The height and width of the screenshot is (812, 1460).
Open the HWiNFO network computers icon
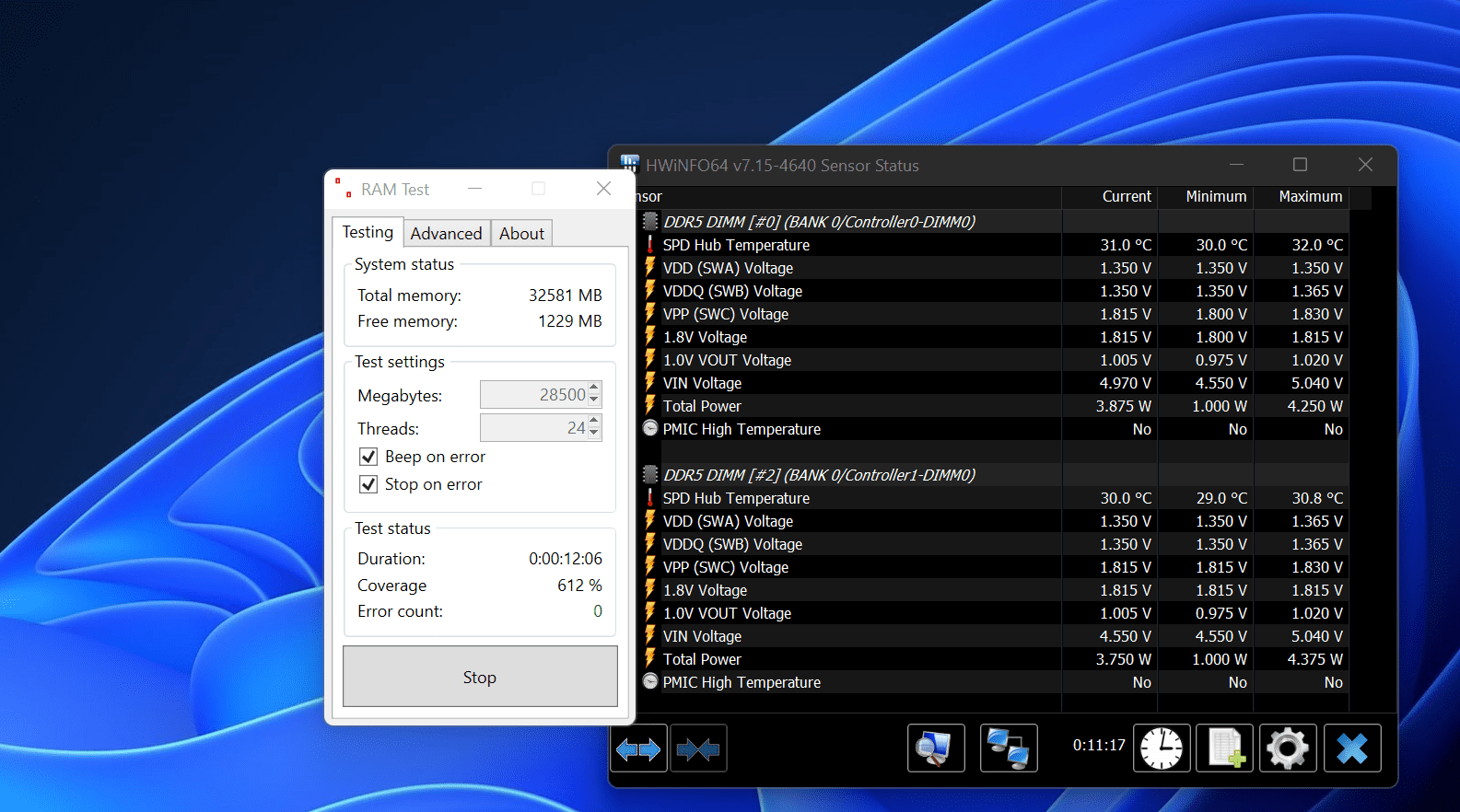click(1009, 748)
